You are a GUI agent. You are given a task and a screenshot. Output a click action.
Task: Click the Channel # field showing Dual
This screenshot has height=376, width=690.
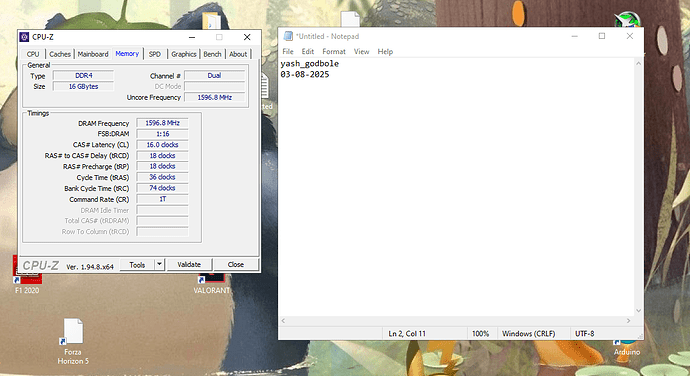(x=214, y=76)
